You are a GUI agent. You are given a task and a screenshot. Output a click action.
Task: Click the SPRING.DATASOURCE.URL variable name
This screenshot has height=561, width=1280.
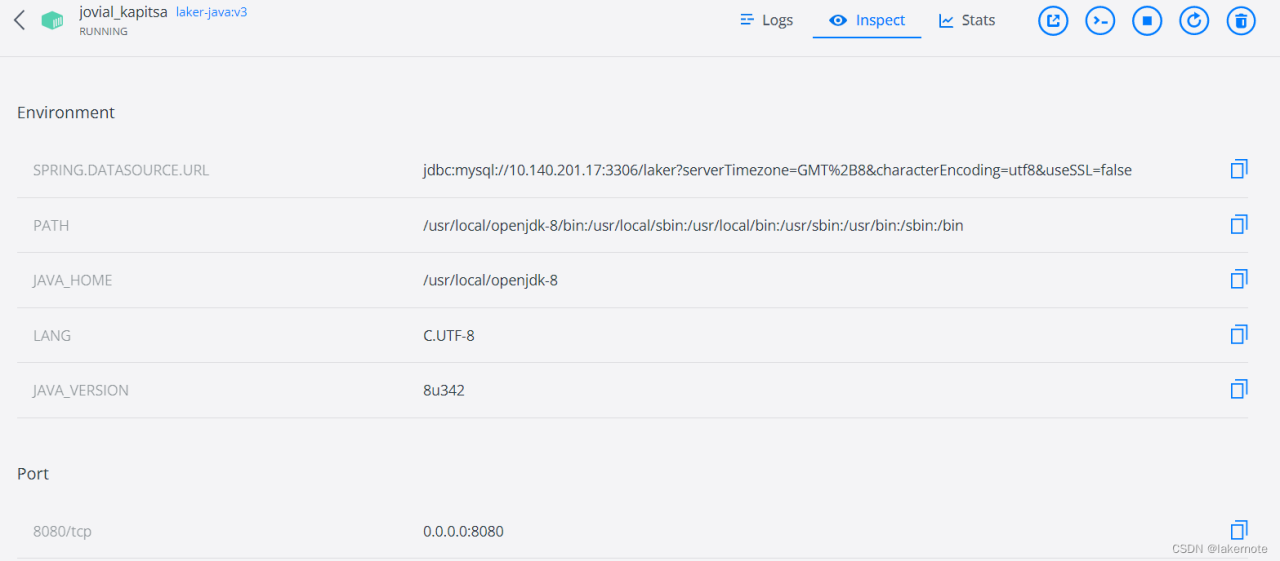tap(121, 170)
